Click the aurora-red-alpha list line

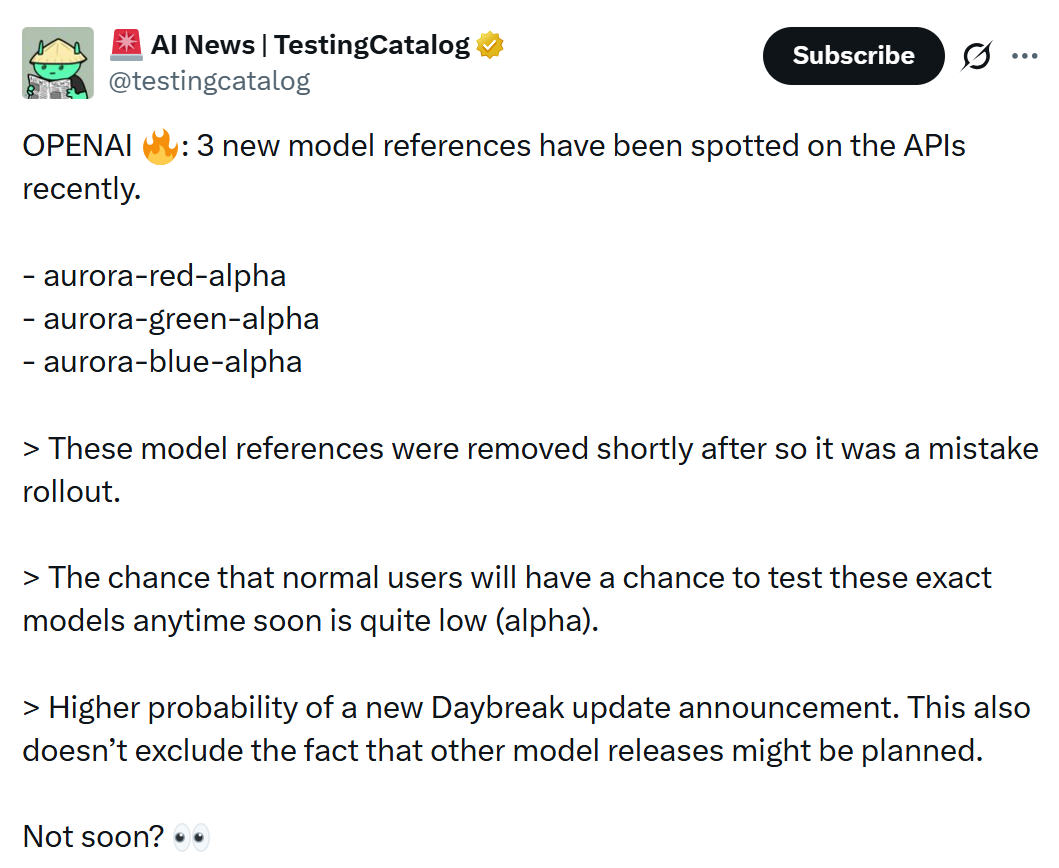(x=155, y=276)
